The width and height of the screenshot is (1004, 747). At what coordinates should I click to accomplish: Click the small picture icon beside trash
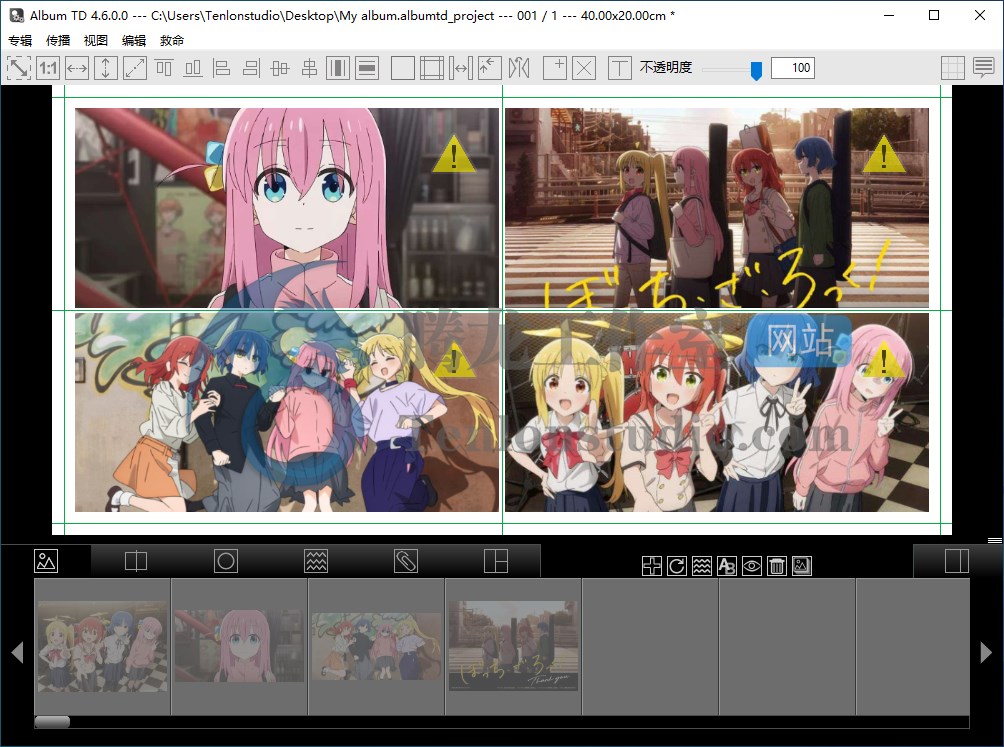tap(802, 566)
